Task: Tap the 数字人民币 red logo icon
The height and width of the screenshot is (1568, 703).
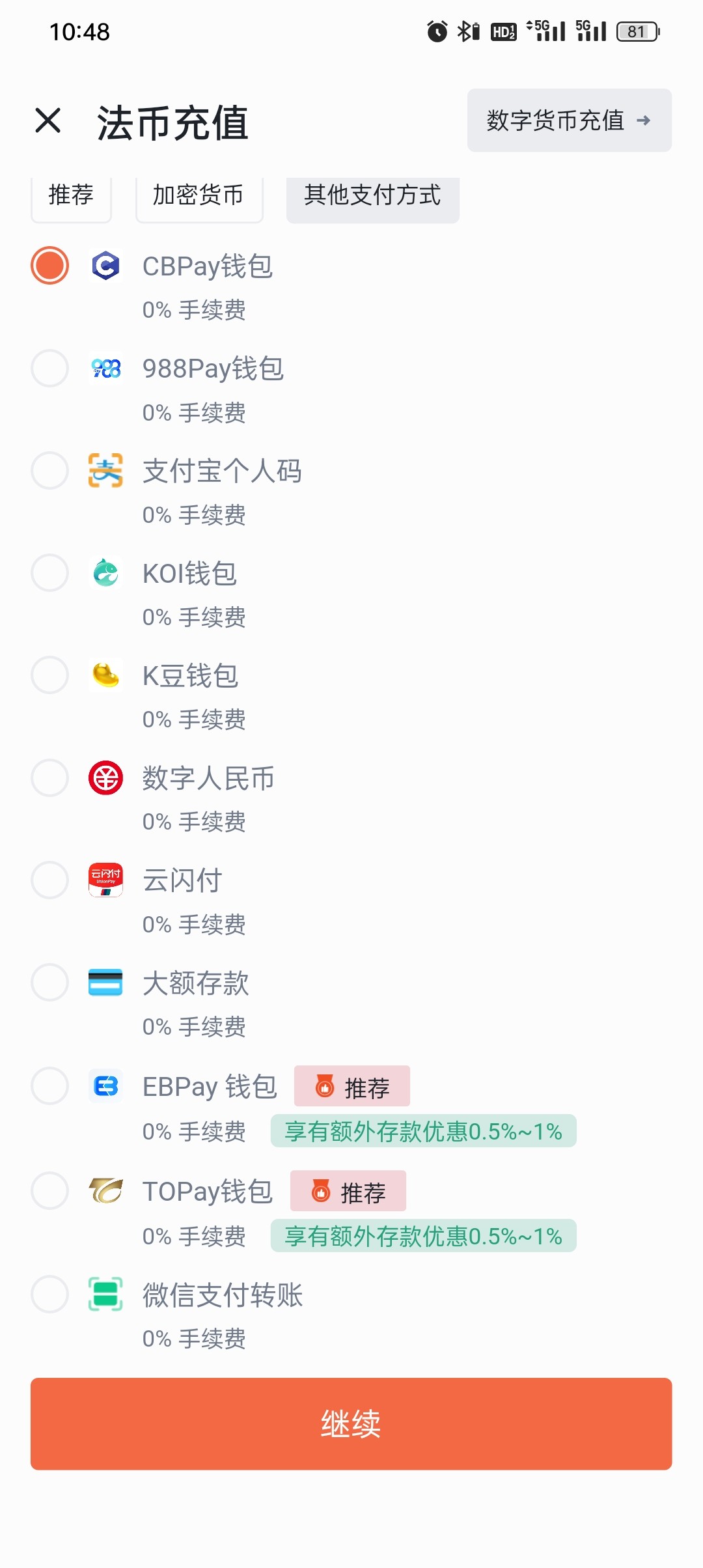Action: (x=105, y=777)
